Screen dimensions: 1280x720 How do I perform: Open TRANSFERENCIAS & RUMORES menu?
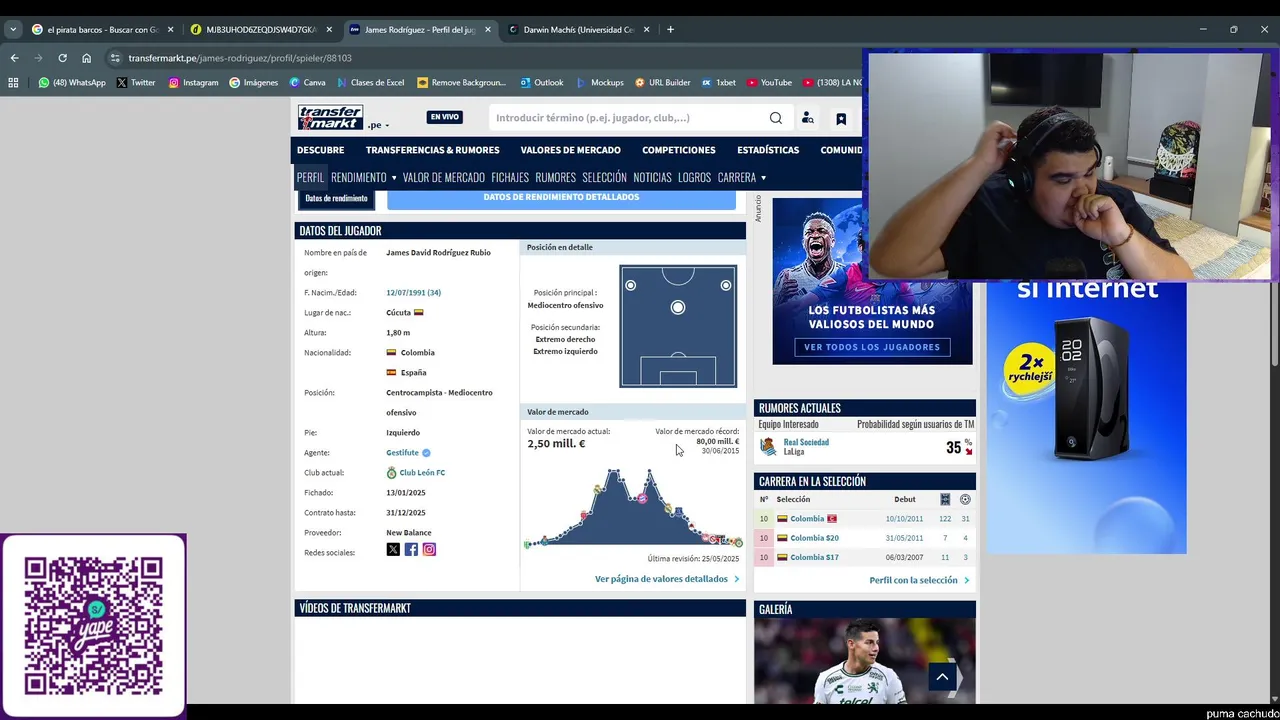[432, 150]
